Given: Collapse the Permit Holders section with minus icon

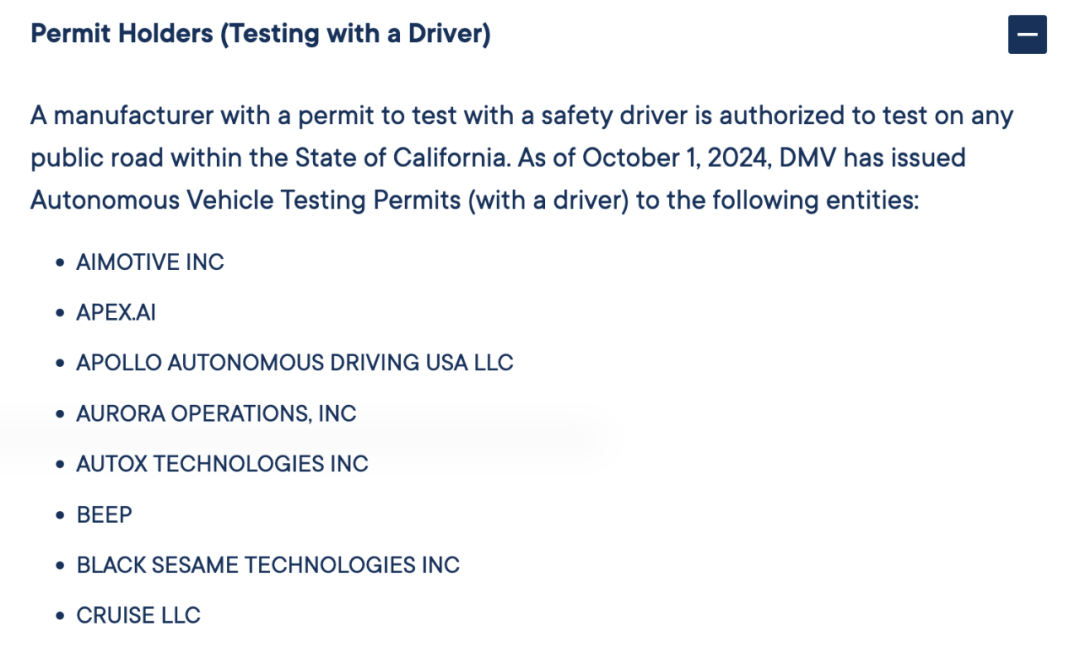Looking at the screenshot, I should click(1027, 34).
